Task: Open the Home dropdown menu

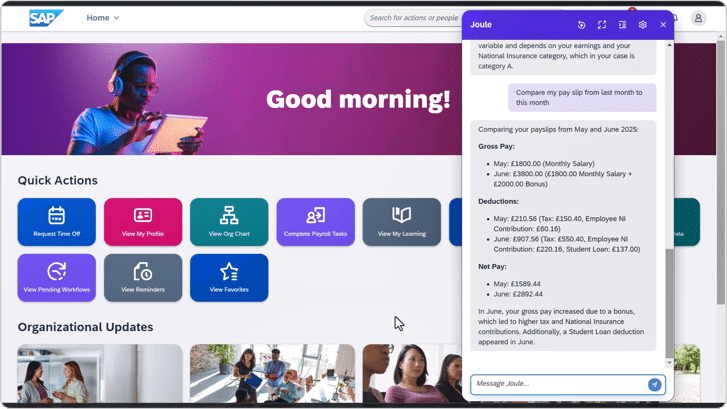Action: 102,18
